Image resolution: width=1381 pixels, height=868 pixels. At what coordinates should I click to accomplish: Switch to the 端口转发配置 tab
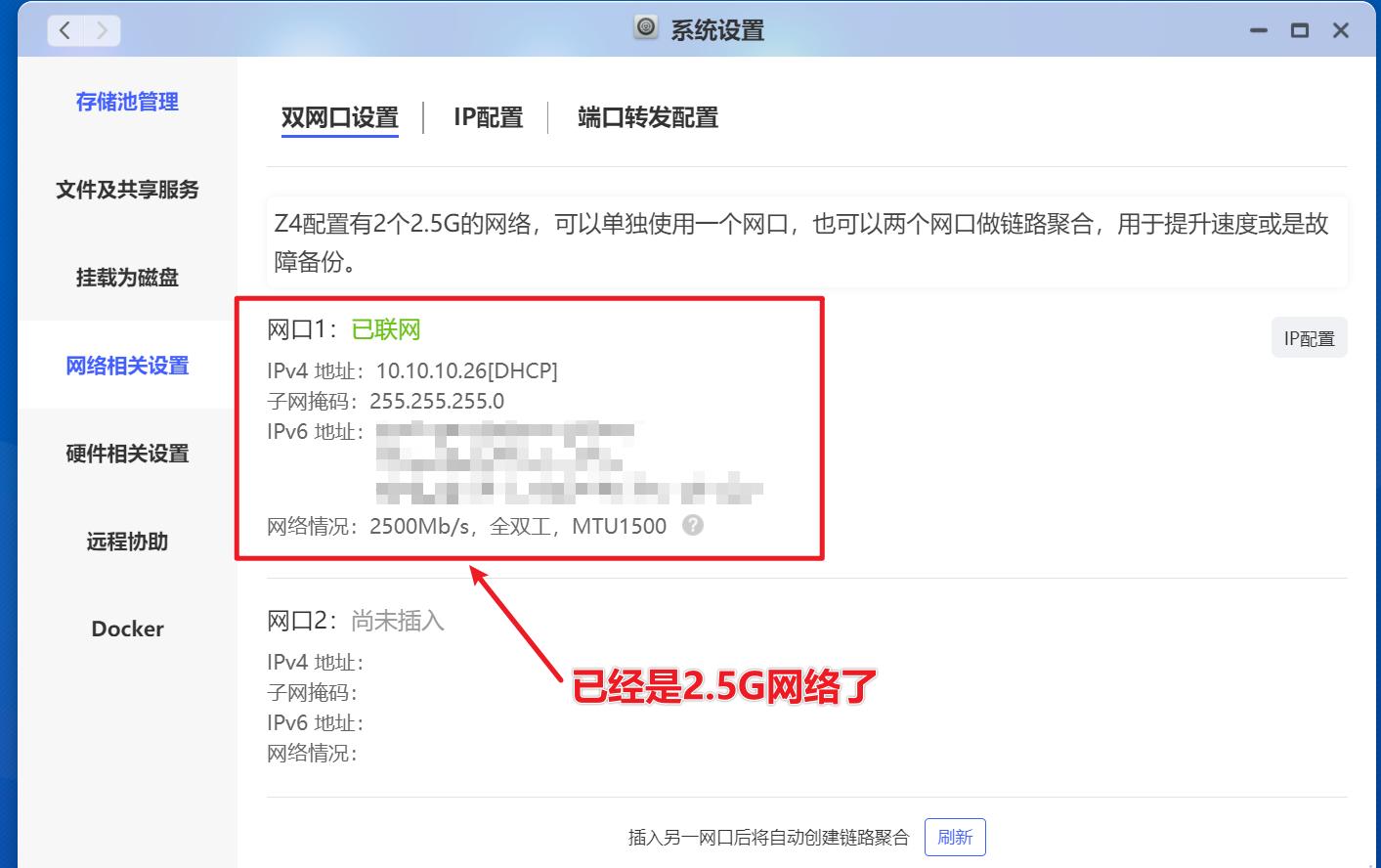pyautogui.click(x=646, y=117)
